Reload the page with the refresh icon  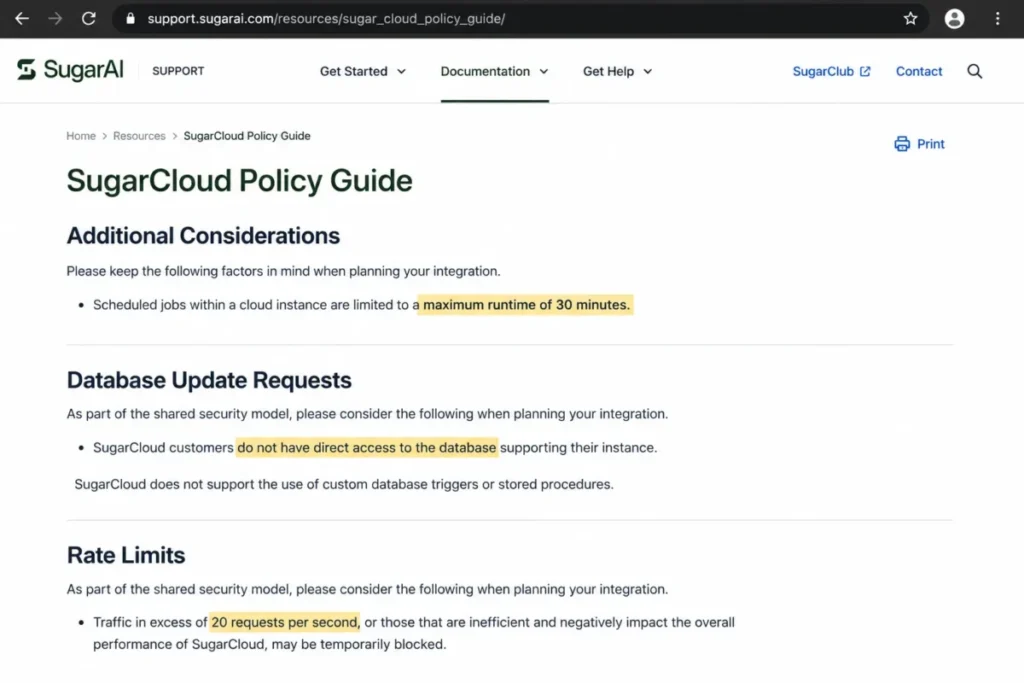coord(89,18)
